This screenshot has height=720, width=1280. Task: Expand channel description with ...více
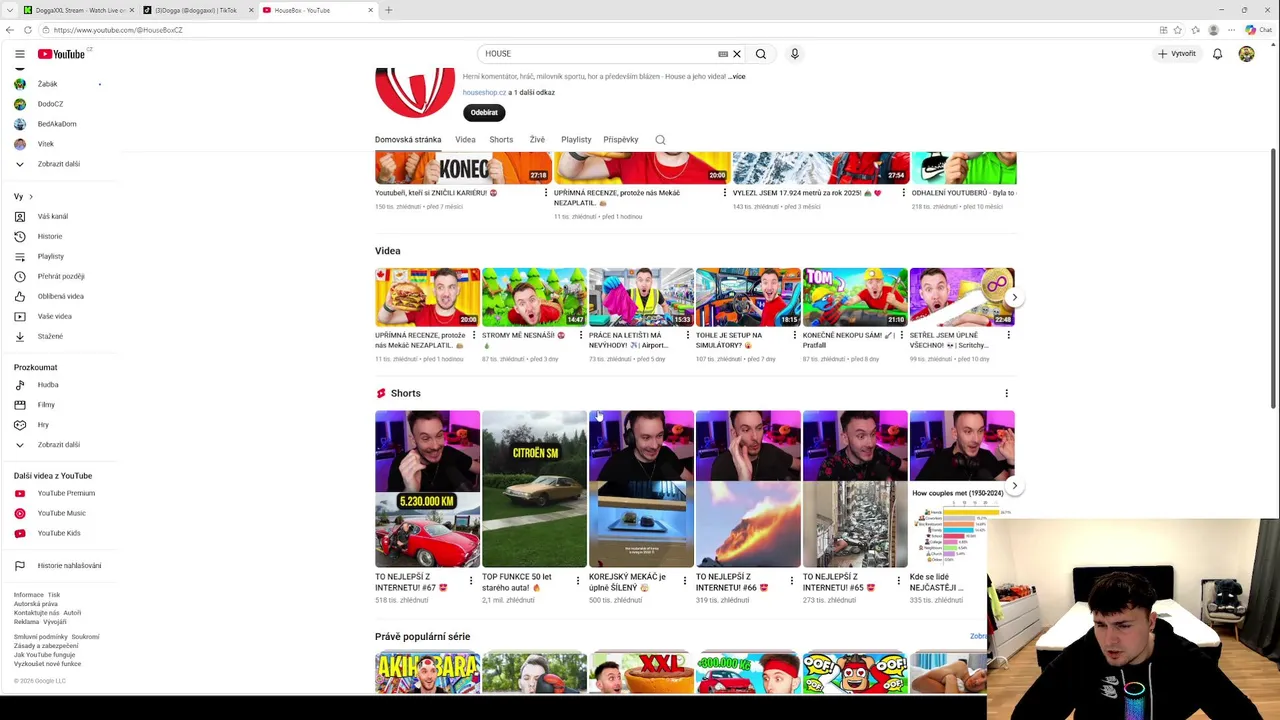pyautogui.click(x=736, y=77)
